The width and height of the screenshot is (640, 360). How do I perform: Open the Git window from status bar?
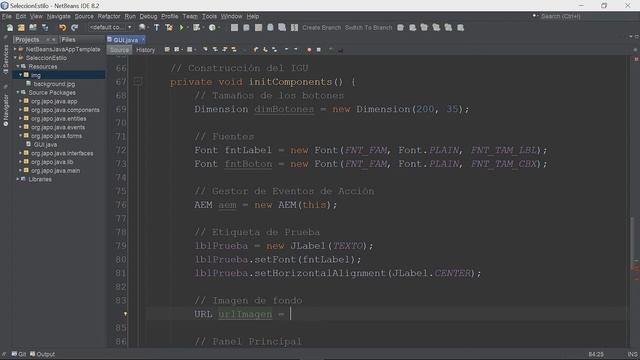click(19, 354)
